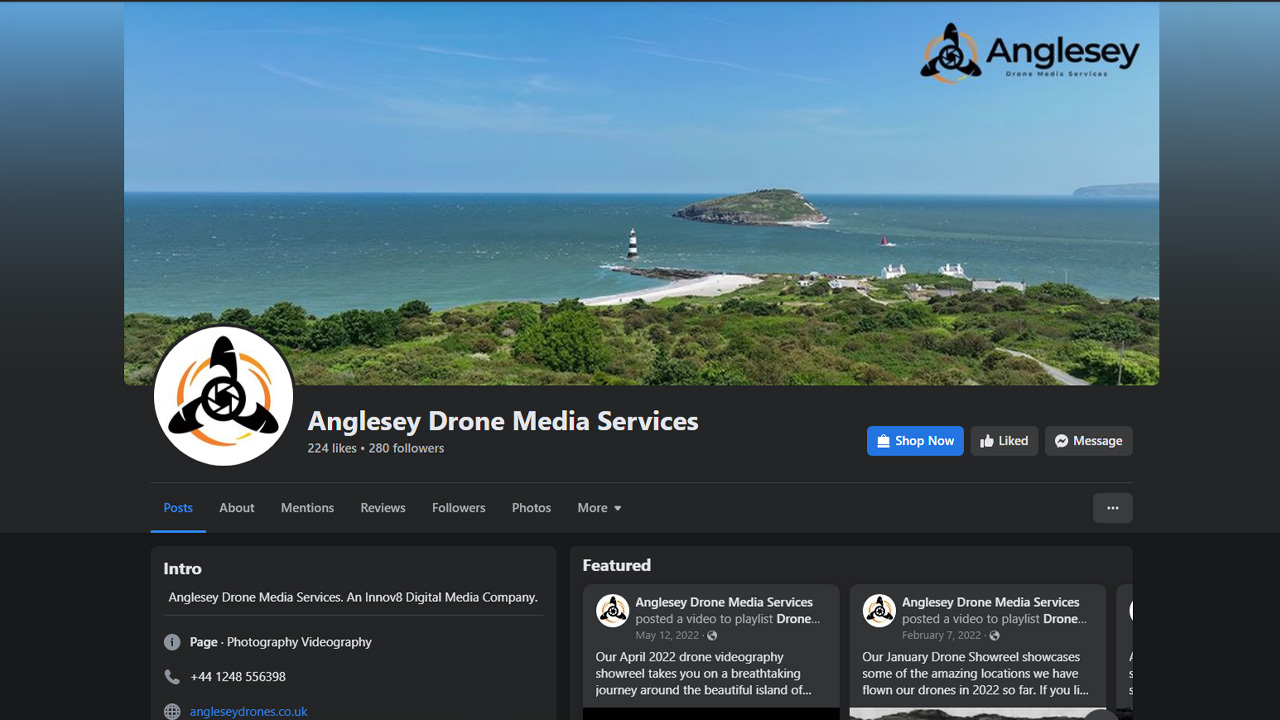Image resolution: width=1280 pixels, height=720 pixels.
Task: Open the February 7 post video thumbnail
Action: click(978, 714)
